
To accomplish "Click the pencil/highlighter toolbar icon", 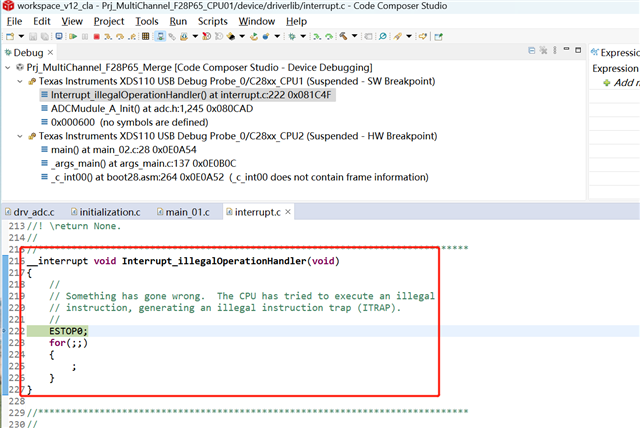I will 397,36.
